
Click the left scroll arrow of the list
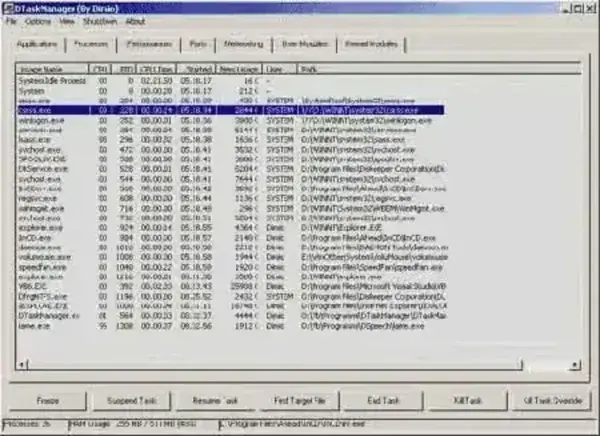(22, 365)
